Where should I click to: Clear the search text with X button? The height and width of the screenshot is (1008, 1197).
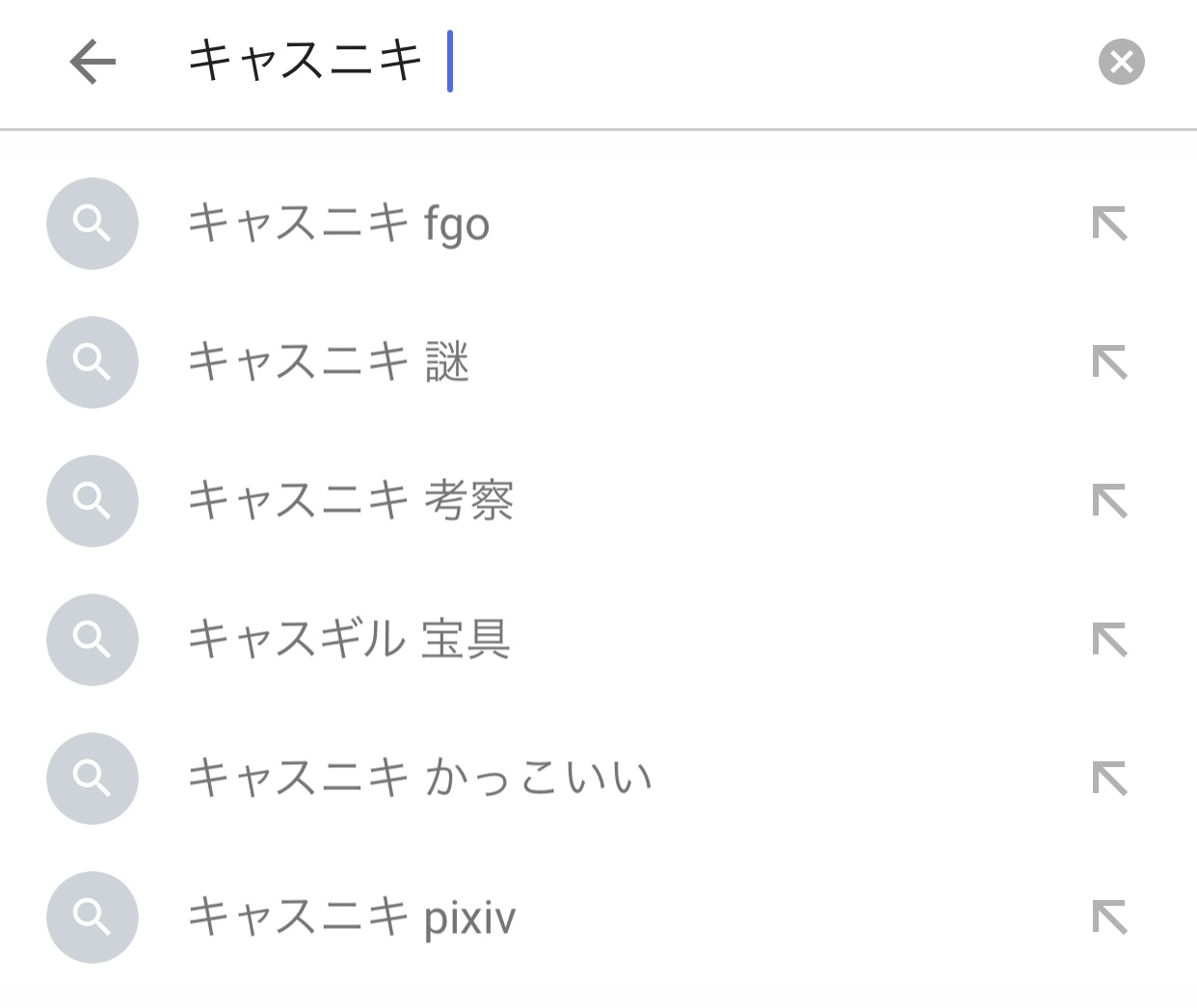tap(1121, 63)
